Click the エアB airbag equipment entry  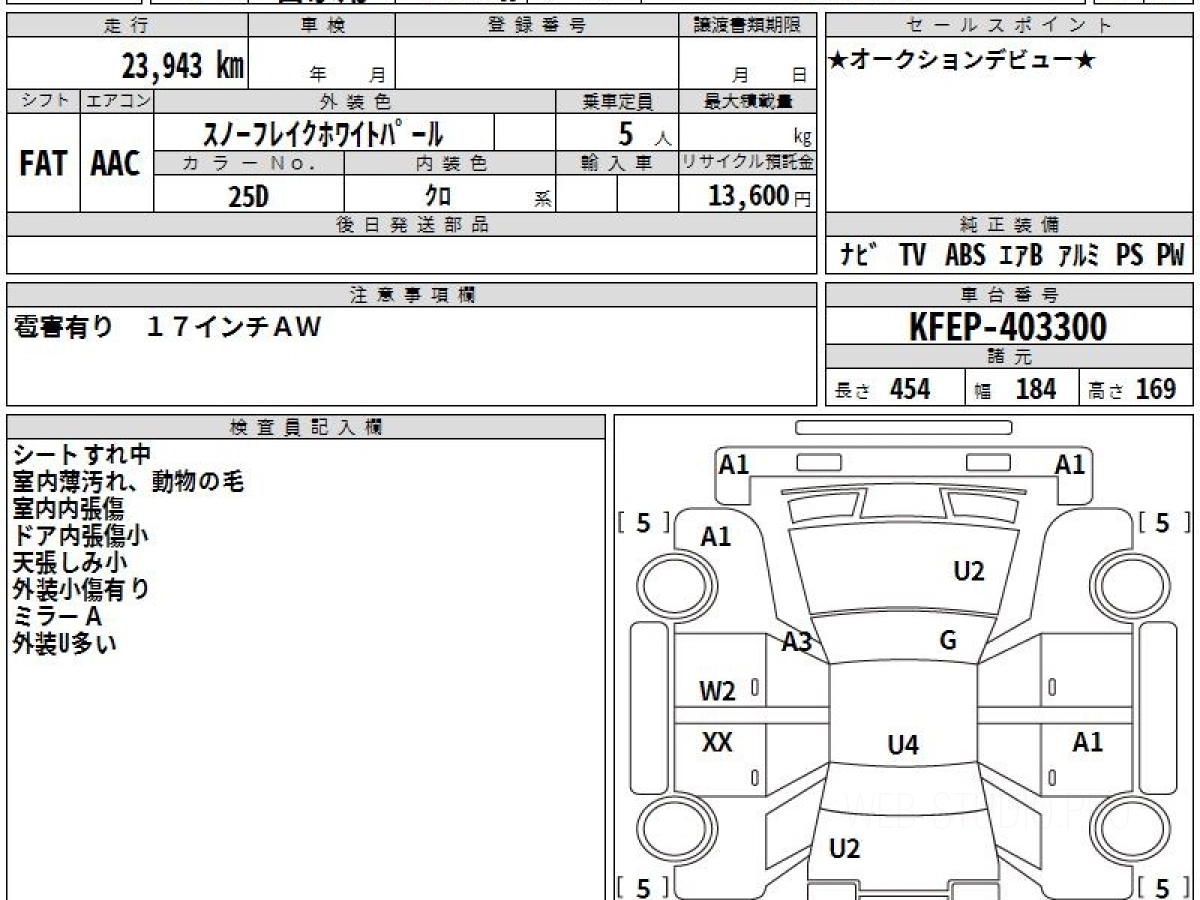click(x=1021, y=255)
